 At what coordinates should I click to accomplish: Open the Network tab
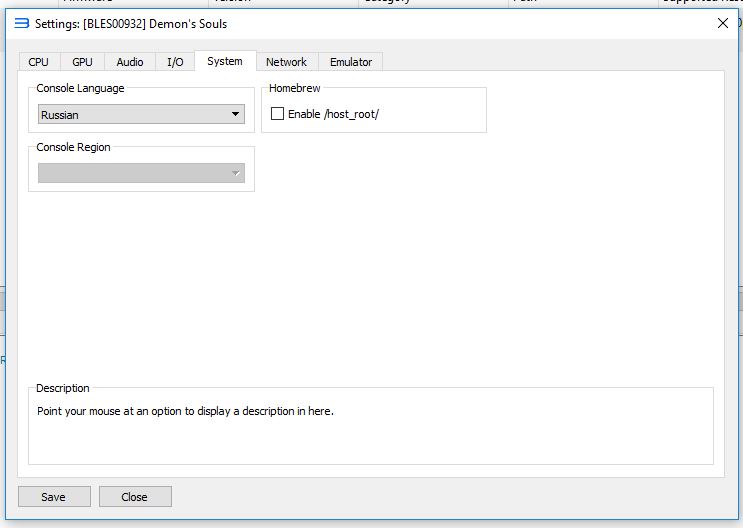(286, 62)
